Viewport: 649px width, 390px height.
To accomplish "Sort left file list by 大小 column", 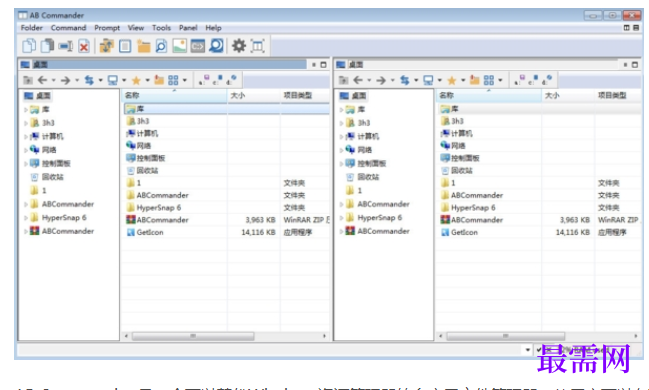I will point(253,95).
